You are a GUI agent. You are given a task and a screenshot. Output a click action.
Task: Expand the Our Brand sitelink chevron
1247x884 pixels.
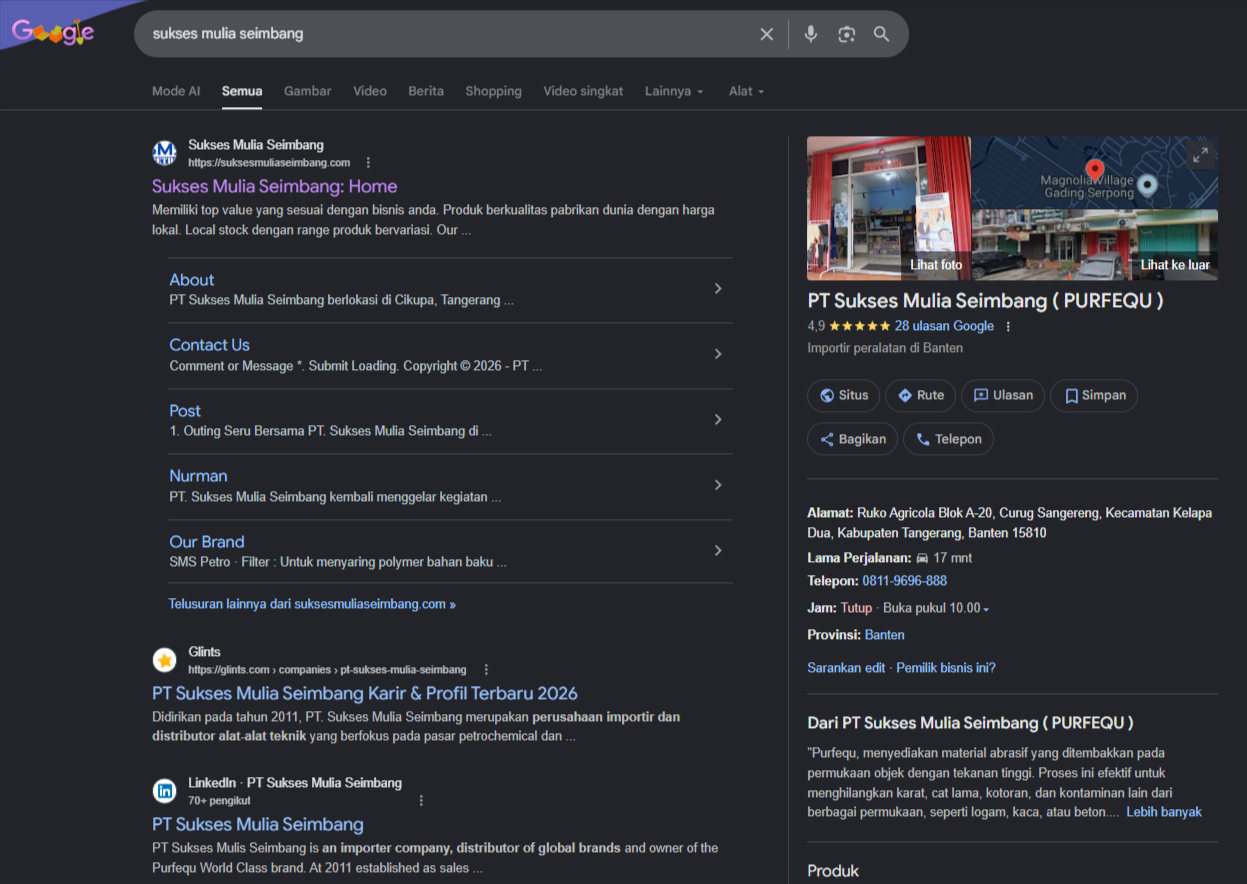coord(718,551)
